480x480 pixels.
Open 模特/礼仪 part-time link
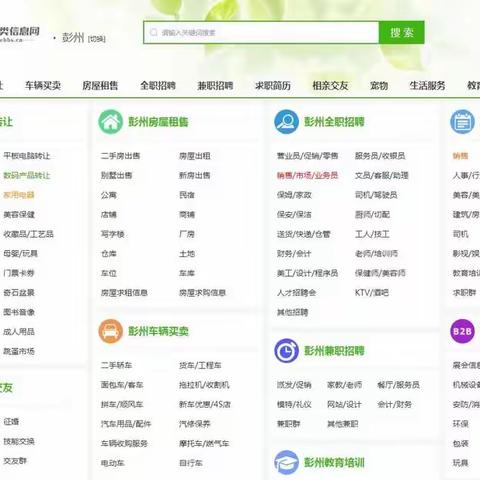tap(294, 404)
